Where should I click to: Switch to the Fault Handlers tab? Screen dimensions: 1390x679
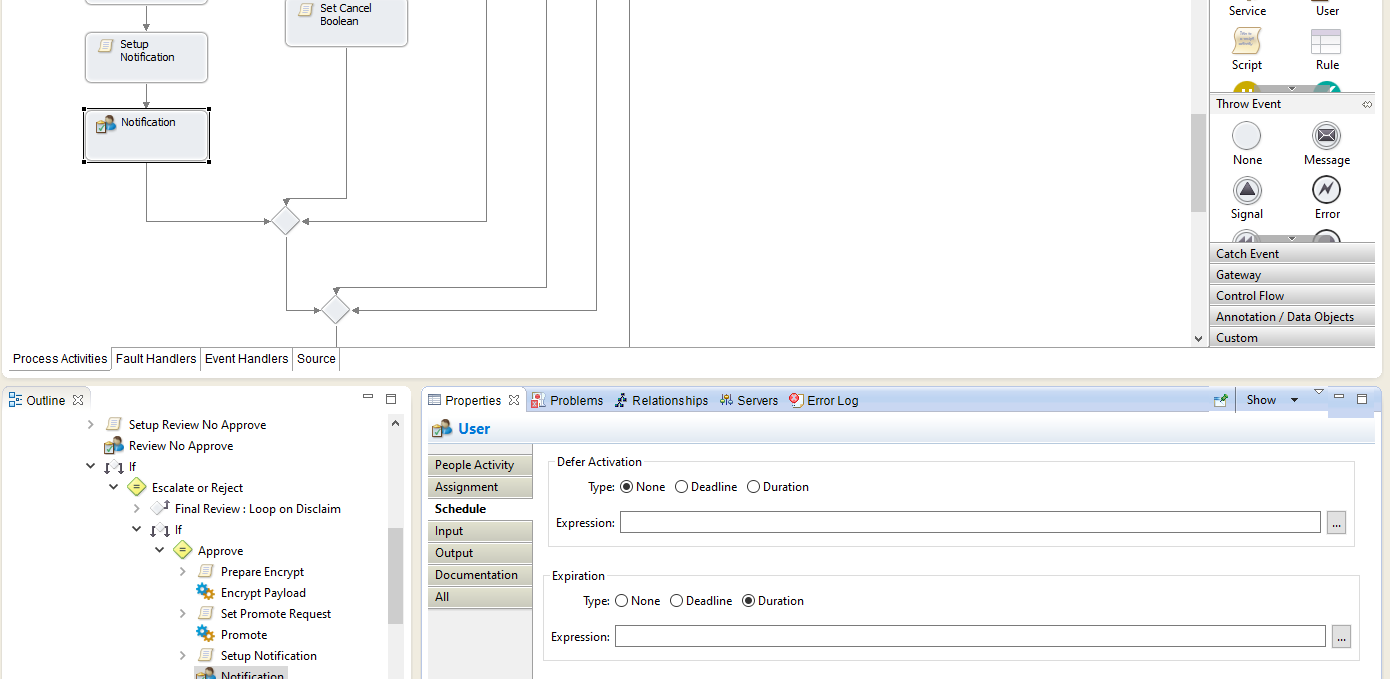[x=156, y=359]
